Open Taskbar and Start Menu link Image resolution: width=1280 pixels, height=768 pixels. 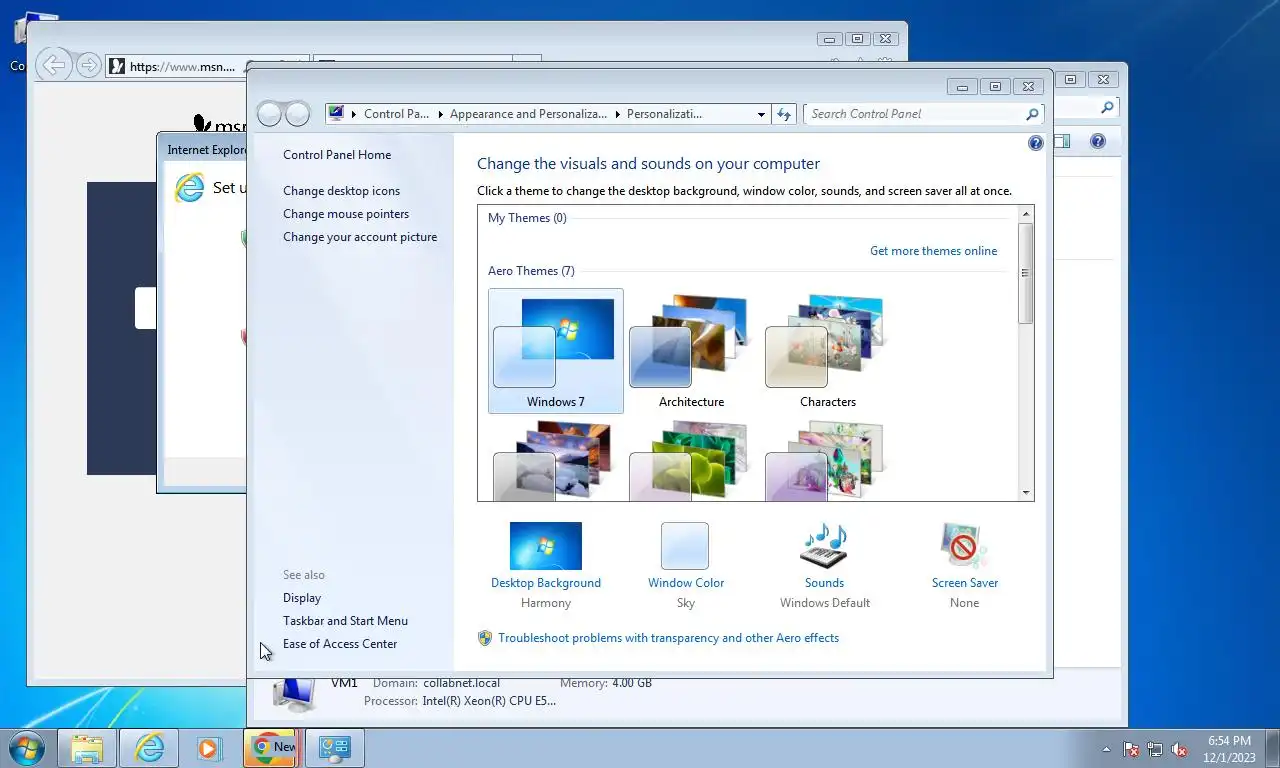(x=345, y=621)
